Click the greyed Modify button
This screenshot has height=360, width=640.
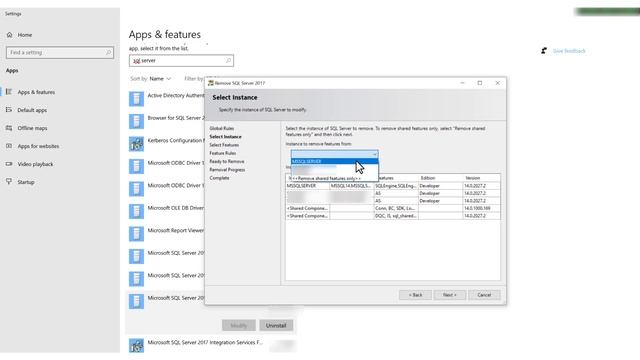point(239,325)
